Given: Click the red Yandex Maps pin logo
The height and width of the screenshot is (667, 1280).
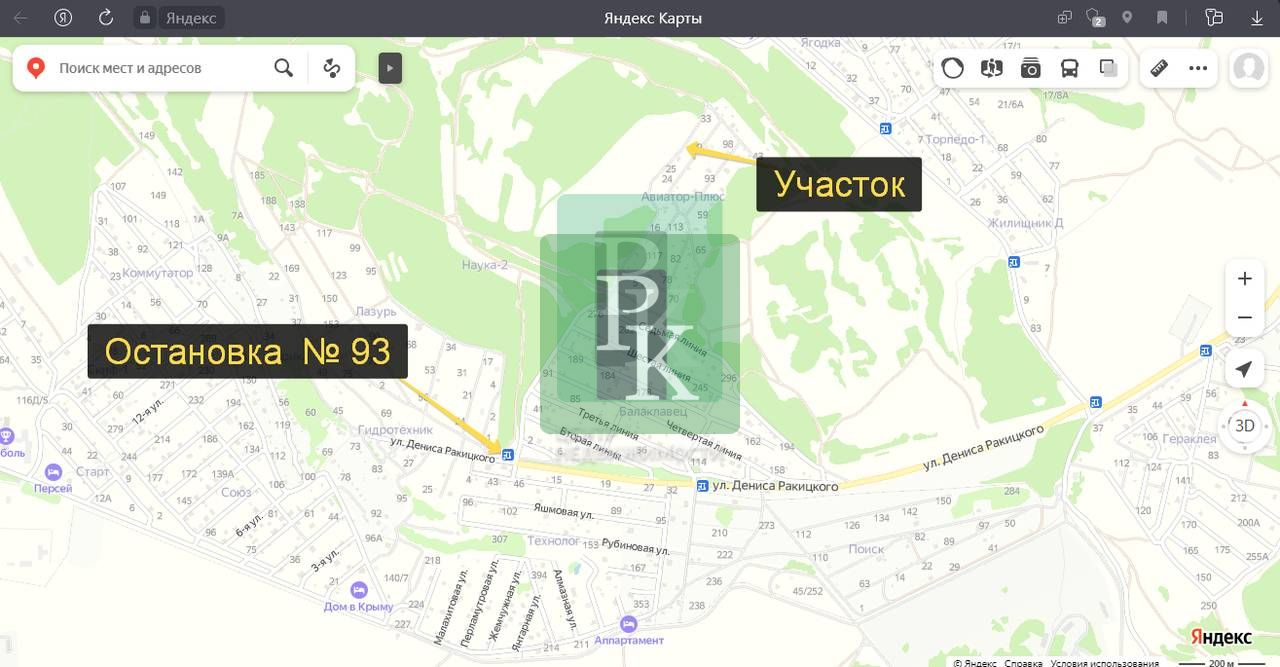Looking at the screenshot, I should point(36,68).
